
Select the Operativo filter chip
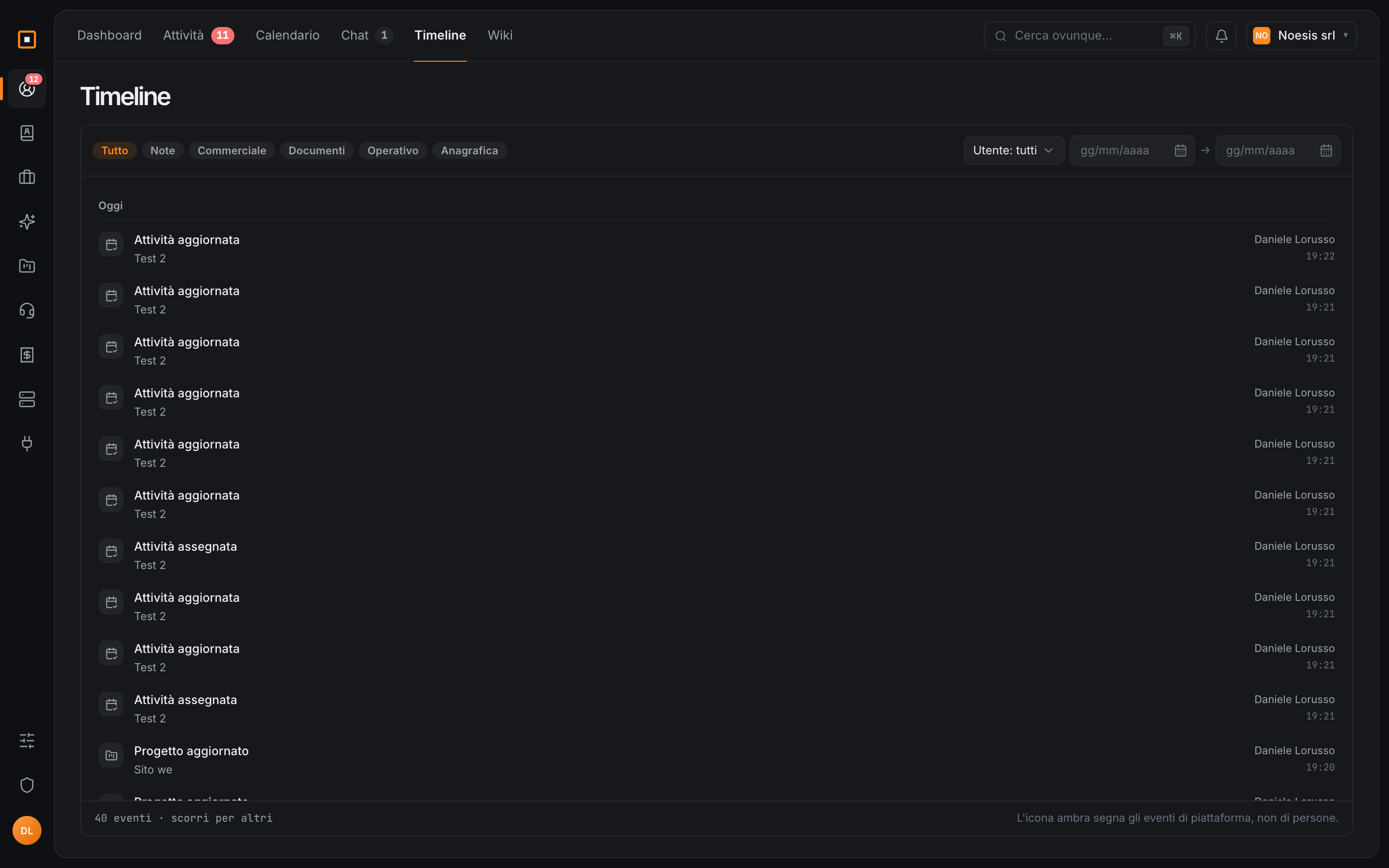tap(393, 150)
